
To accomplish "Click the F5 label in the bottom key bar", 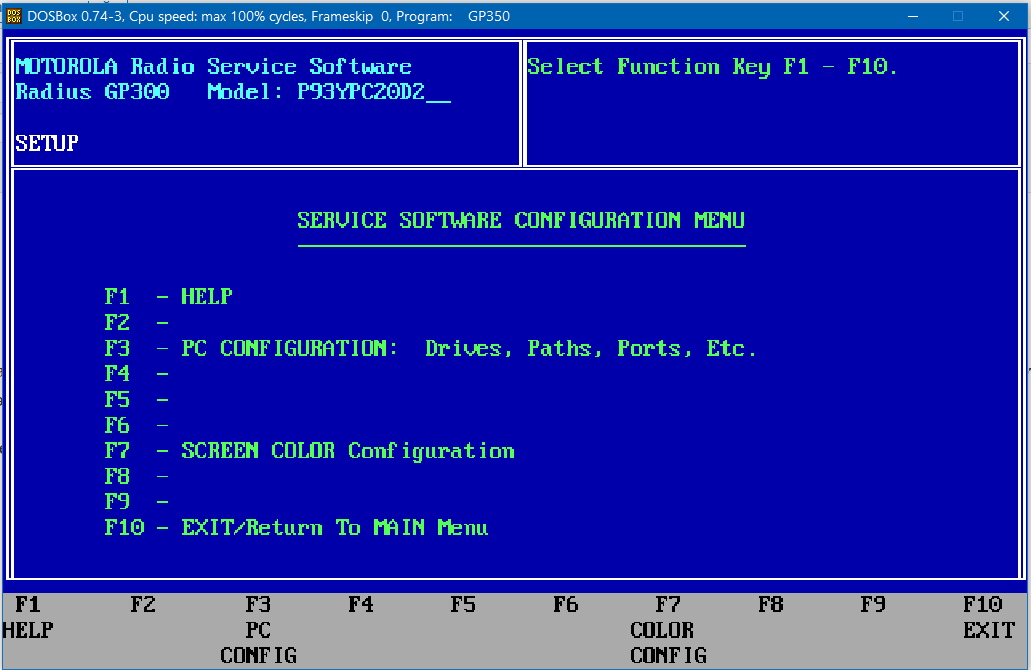I will 464,604.
